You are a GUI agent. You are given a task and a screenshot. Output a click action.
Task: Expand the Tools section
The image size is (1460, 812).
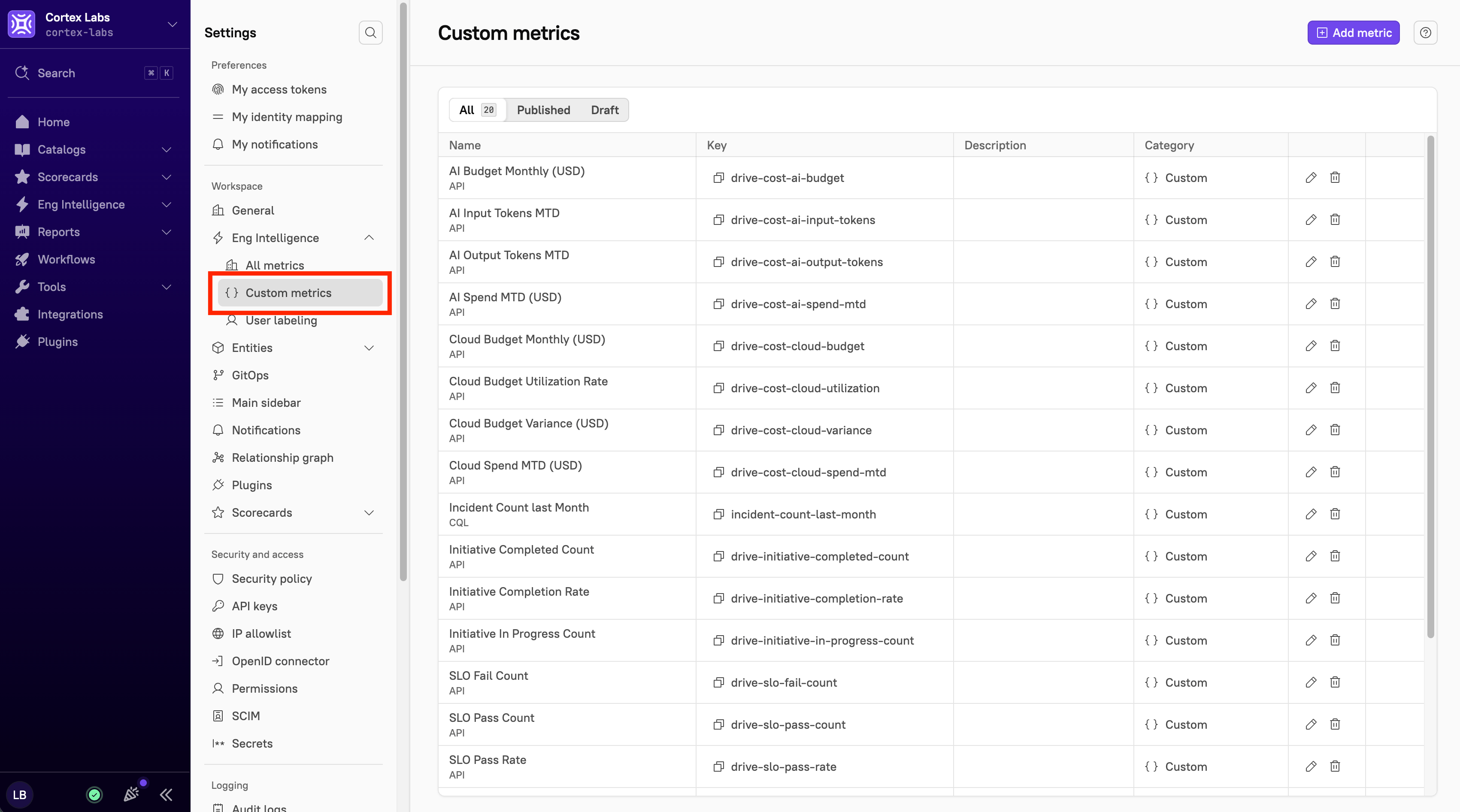[x=167, y=287]
